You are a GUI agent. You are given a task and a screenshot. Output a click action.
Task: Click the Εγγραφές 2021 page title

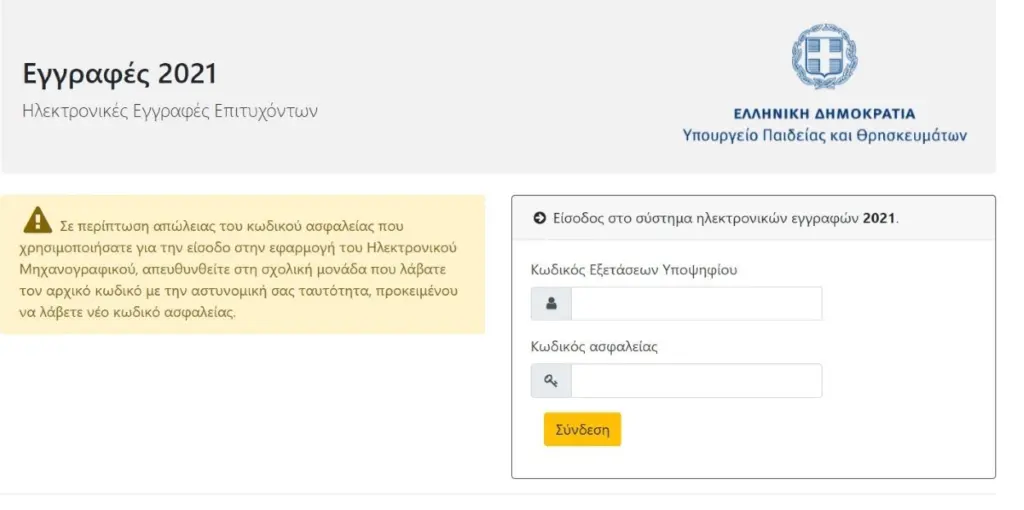click(120, 74)
